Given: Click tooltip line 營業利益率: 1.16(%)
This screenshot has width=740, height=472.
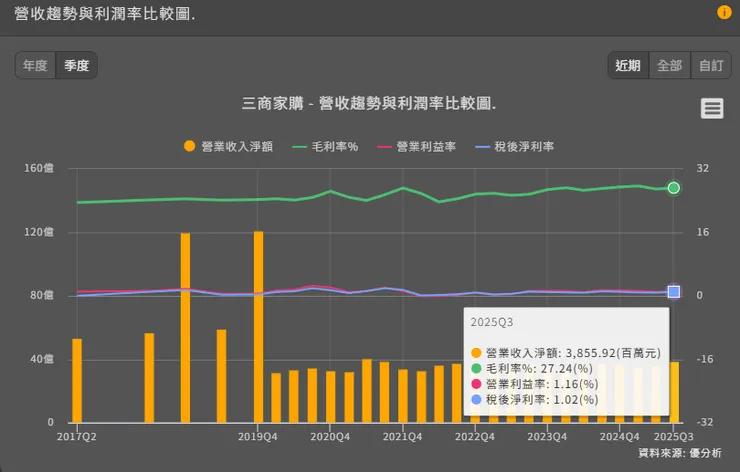Looking at the screenshot, I should 535,384.
